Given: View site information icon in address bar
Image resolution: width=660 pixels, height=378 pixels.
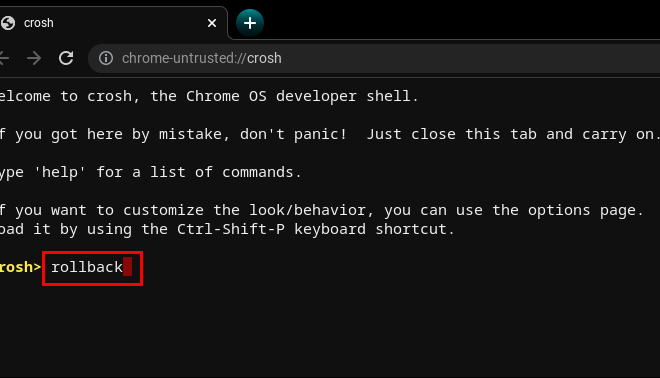Looking at the screenshot, I should point(106,58).
